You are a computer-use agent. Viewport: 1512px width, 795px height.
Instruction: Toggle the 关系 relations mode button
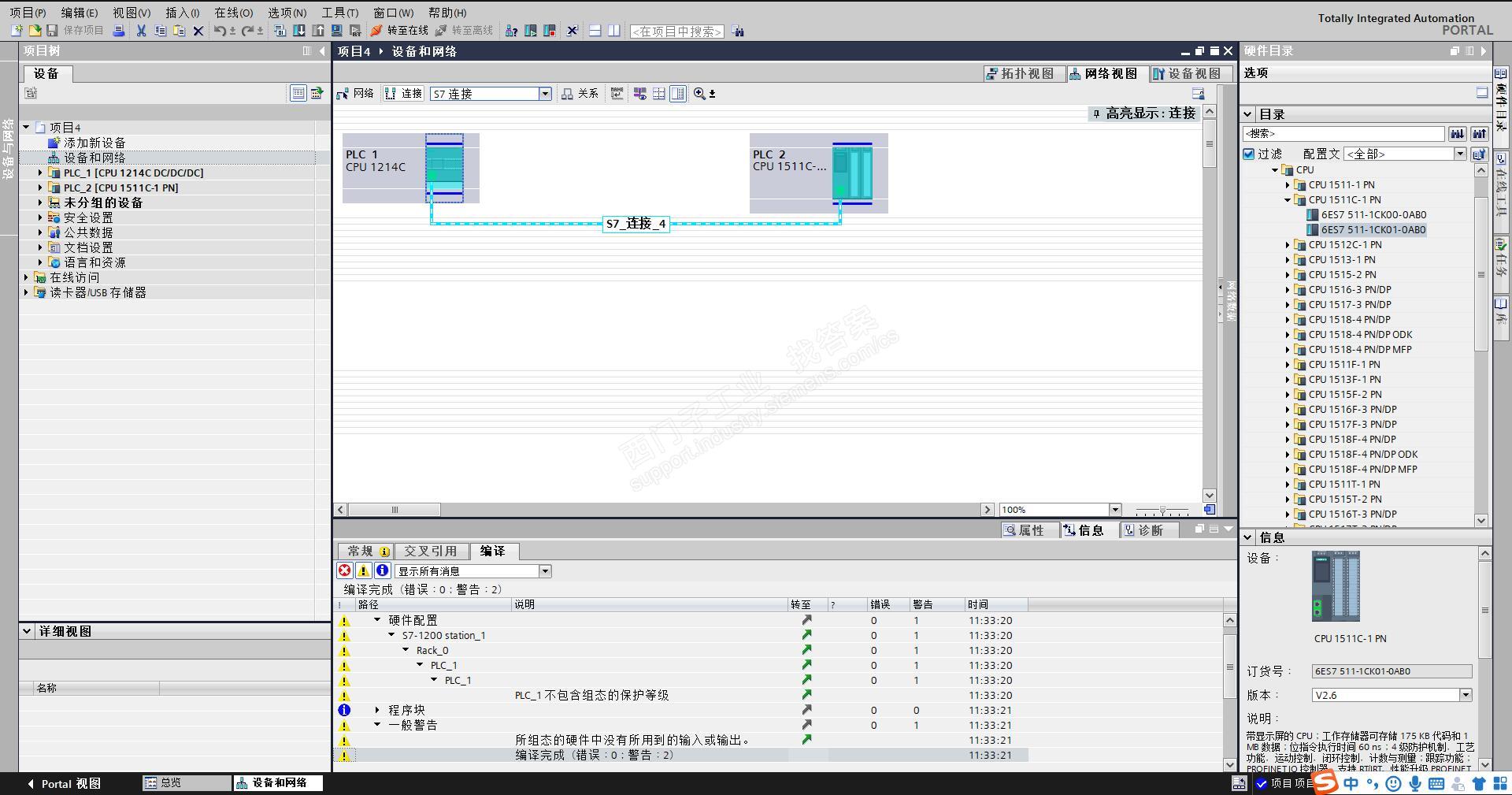pyautogui.click(x=580, y=94)
